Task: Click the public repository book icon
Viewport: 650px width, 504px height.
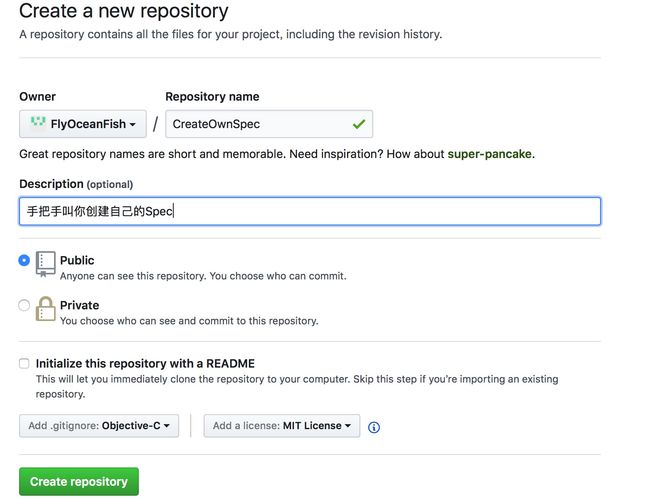Action: click(45, 264)
